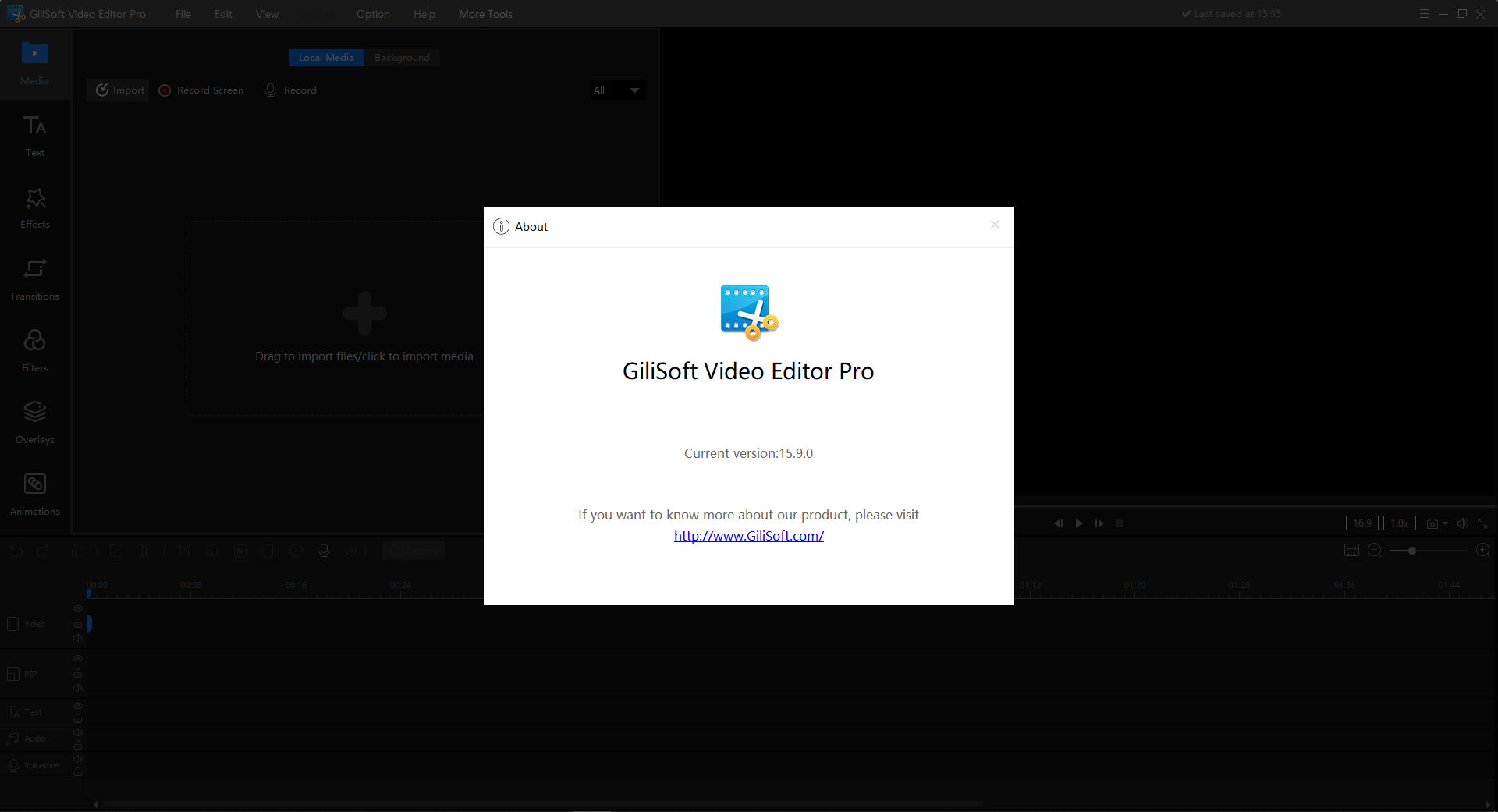
Task: Switch to the Local Media tab
Action: click(x=326, y=58)
